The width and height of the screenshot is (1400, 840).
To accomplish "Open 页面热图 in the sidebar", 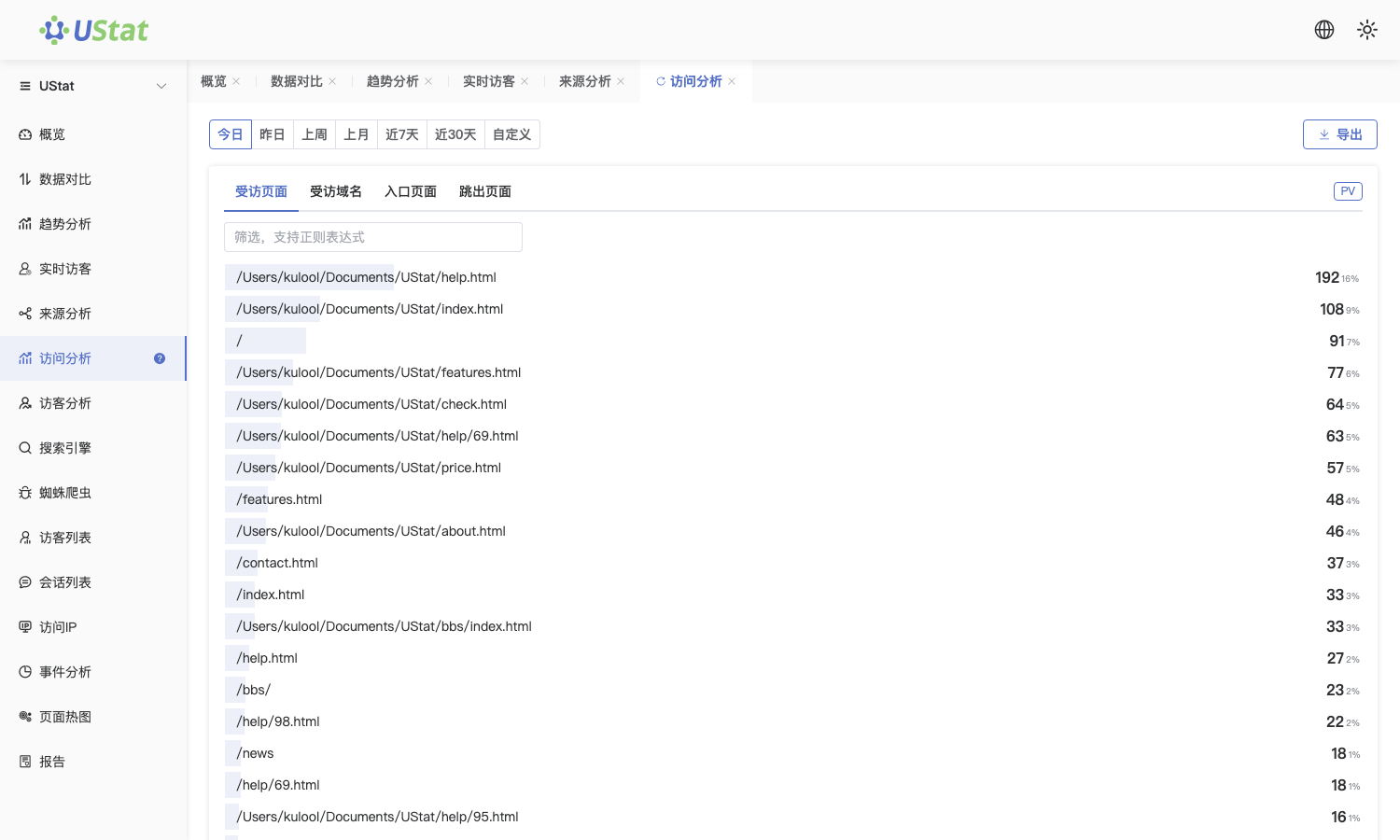I will click(x=93, y=717).
